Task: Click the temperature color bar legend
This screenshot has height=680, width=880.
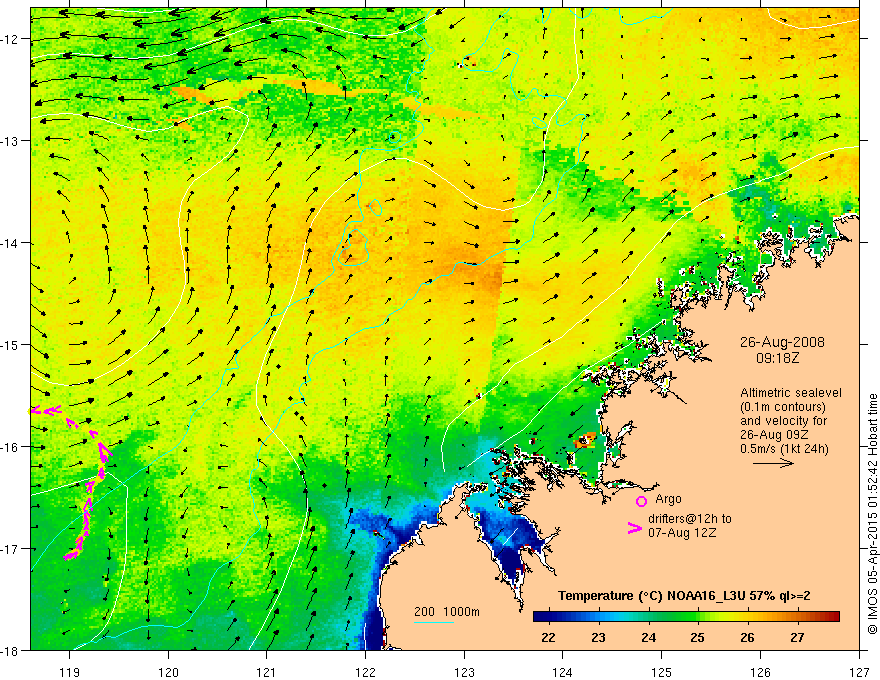Action: click(x=686, y=617)
